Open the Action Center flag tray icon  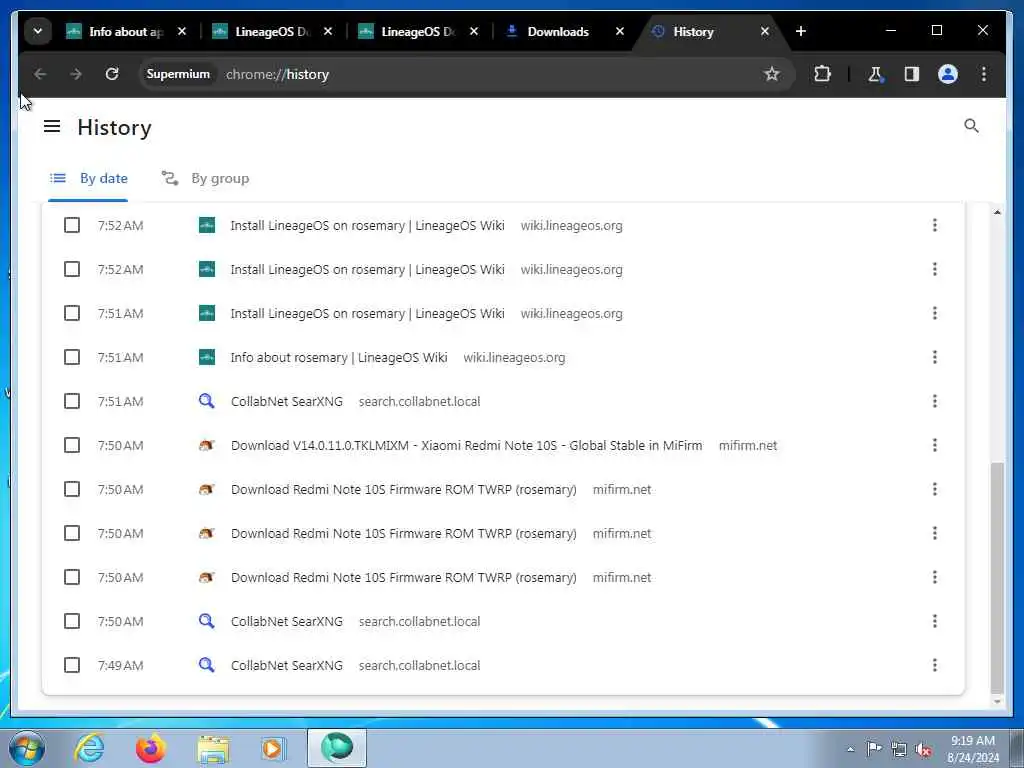(873, 749)
